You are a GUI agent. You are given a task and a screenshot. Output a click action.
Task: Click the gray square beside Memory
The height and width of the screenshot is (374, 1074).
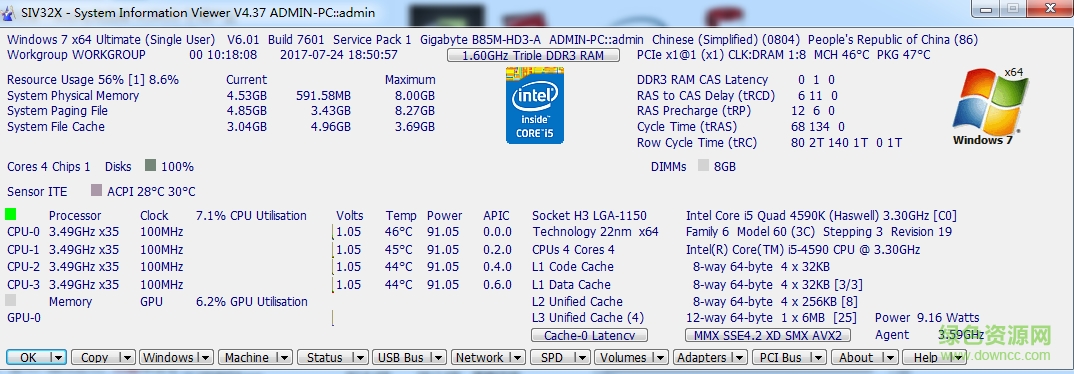pyautogui.click(x=11, y=300)
